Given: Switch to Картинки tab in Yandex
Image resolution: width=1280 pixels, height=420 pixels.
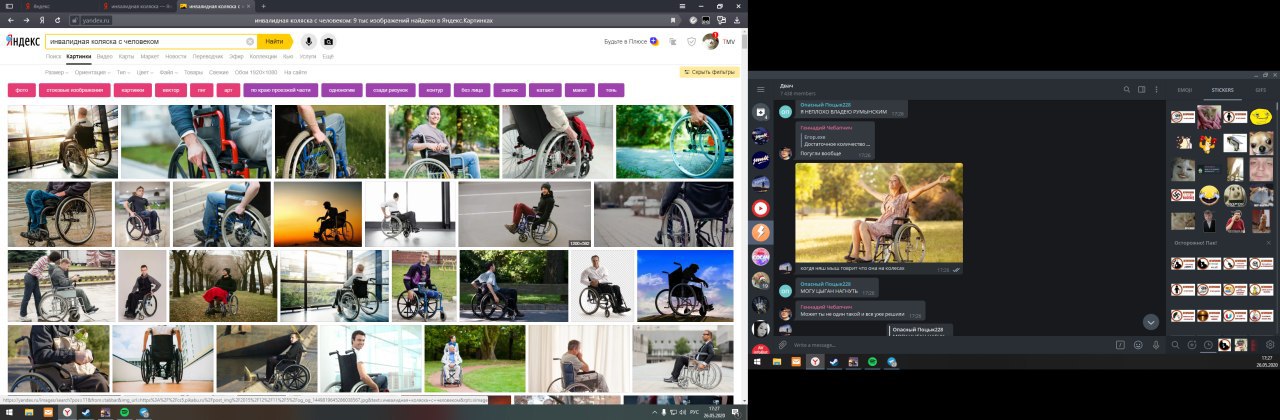Looking at the screenshot, I should click(79, 56).
